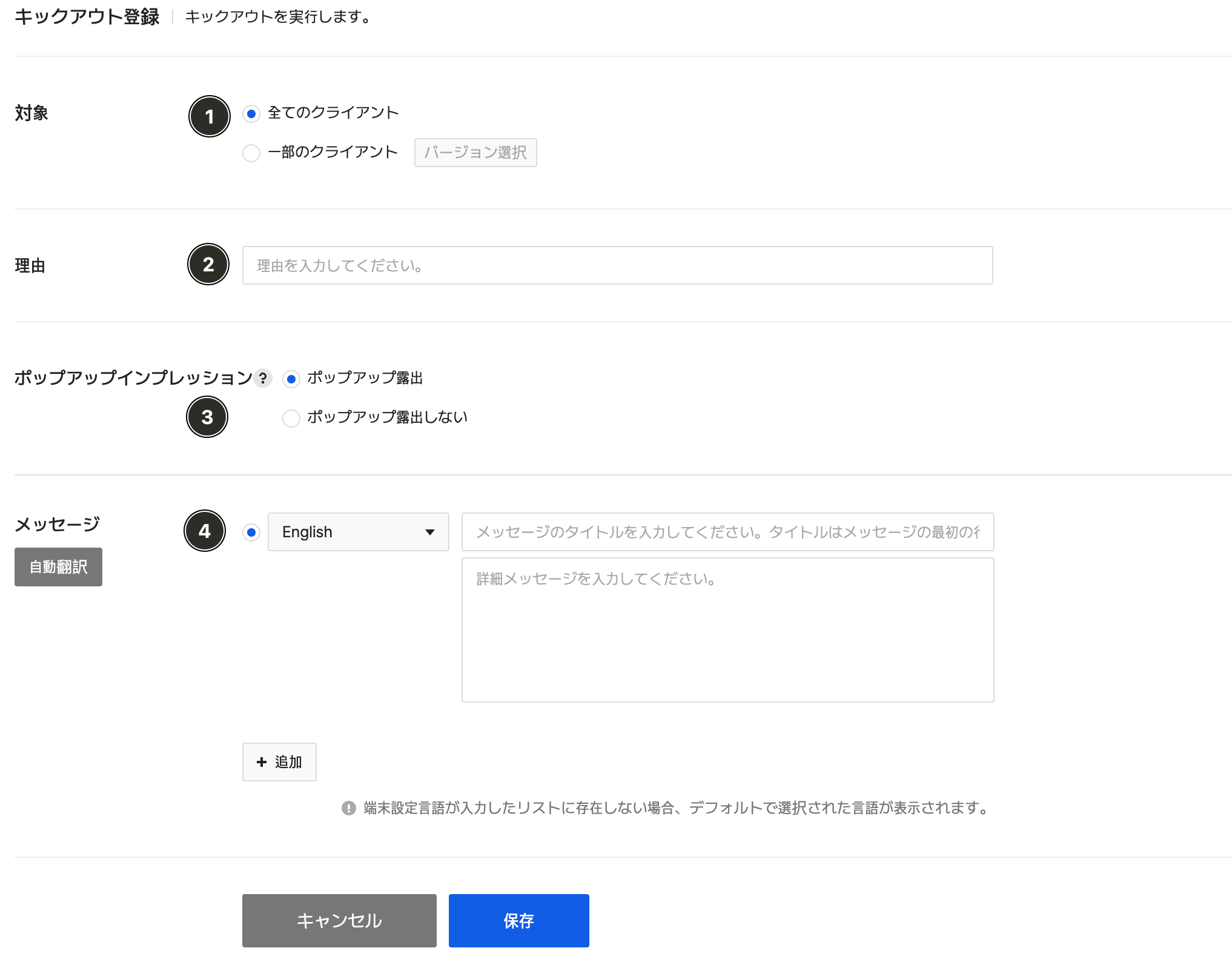Select the default-language radio next to English
This screenshot has height=968, width=1232.
(251, 532)
